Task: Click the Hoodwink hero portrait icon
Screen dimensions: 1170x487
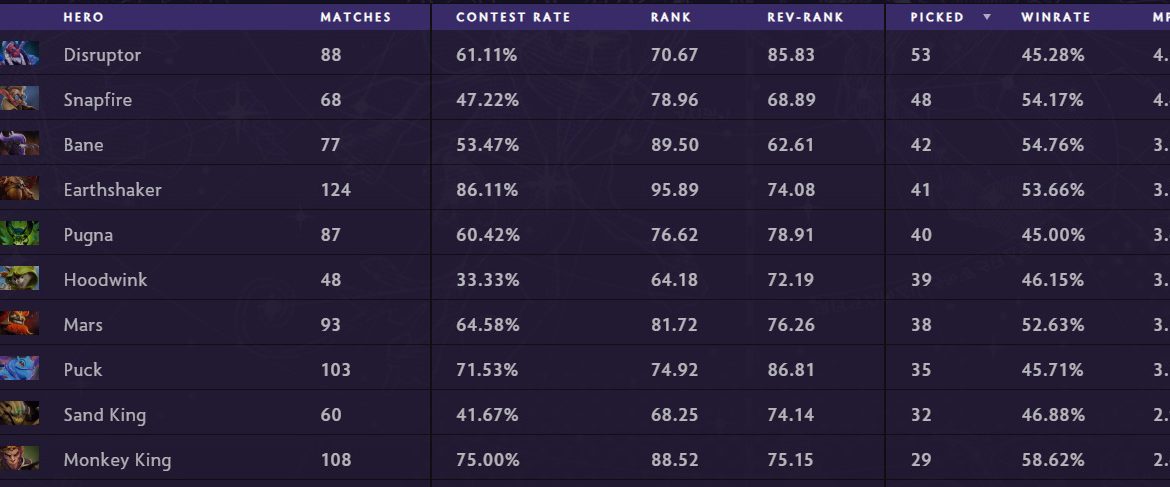Action: [x=20, y=279]
